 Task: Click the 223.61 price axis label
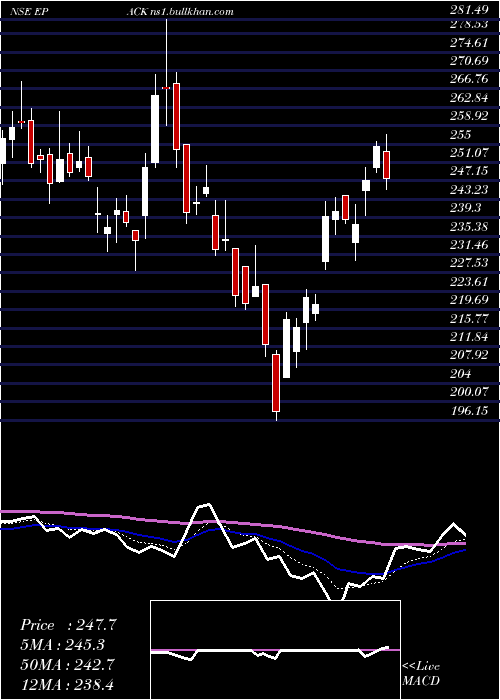click(469, 282)
